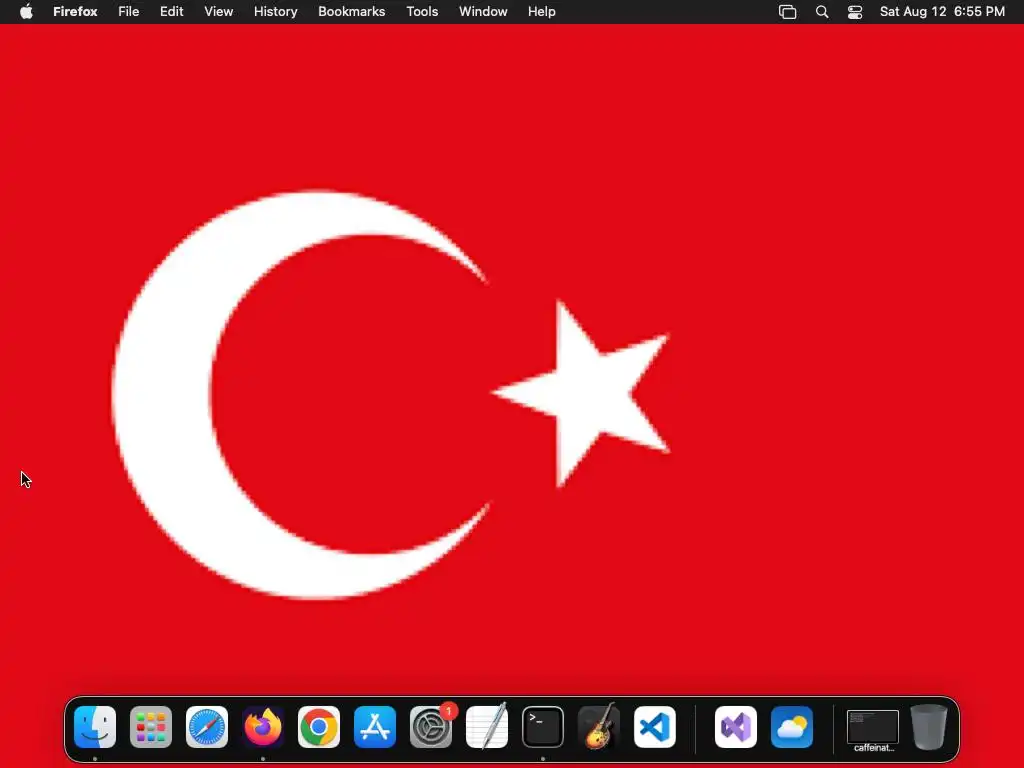The image size is (1024, 768).
Task: Open Visual Studio Code from Dock
Action: [655, 727]
